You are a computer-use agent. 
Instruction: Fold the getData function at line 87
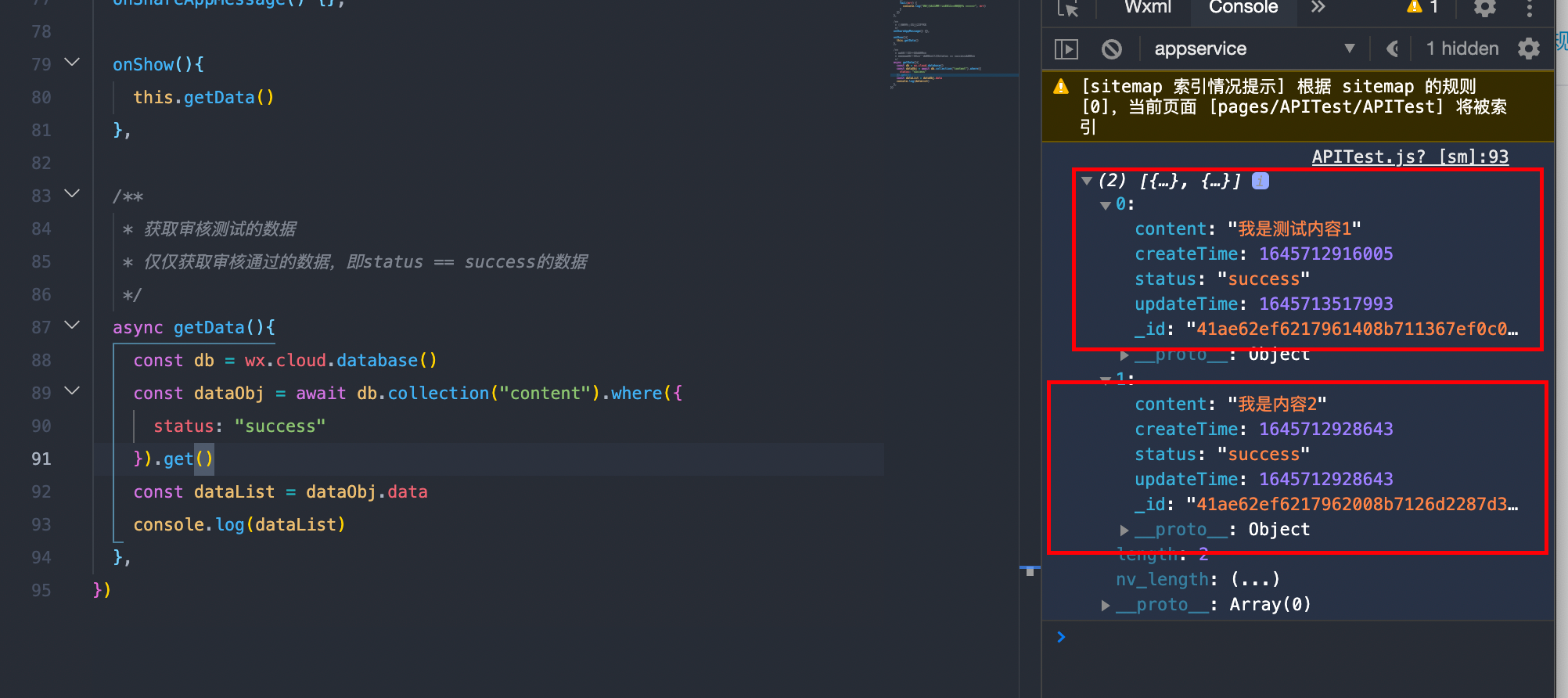coord(72,325)
